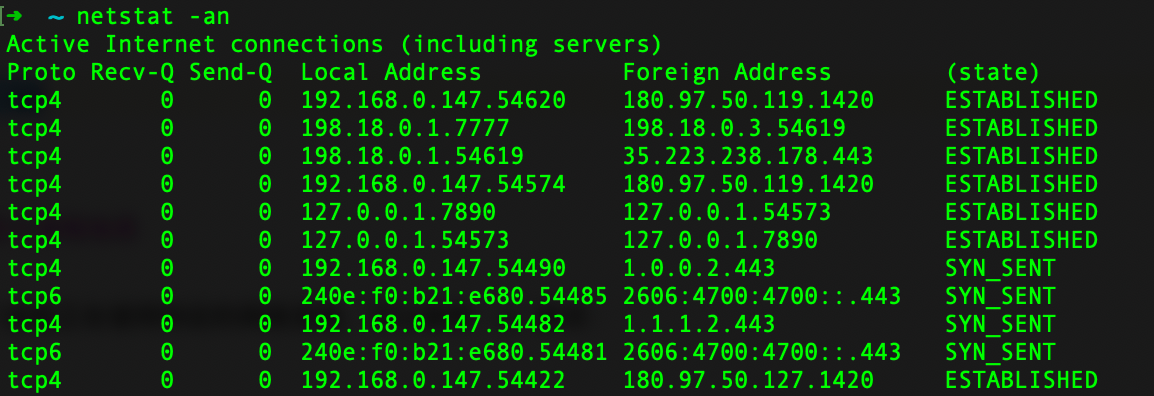Select local address 240e:f0:b21:e680.54485
Screen dimensions: 1154x396
(454, 296)
